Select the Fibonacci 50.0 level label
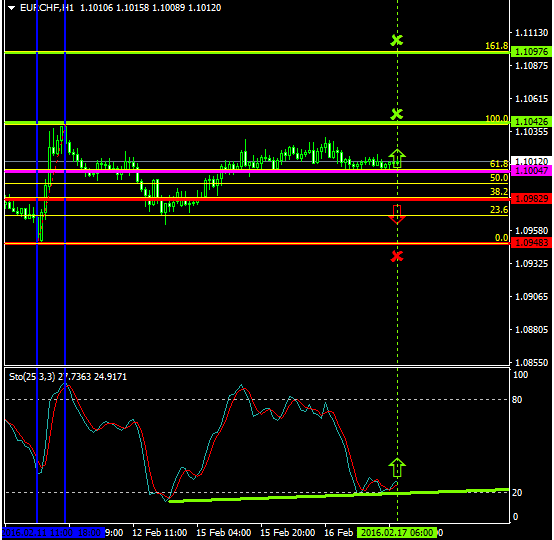Viewport: 554px width, 540px height. pyautogui.click(x=499, y=178)
